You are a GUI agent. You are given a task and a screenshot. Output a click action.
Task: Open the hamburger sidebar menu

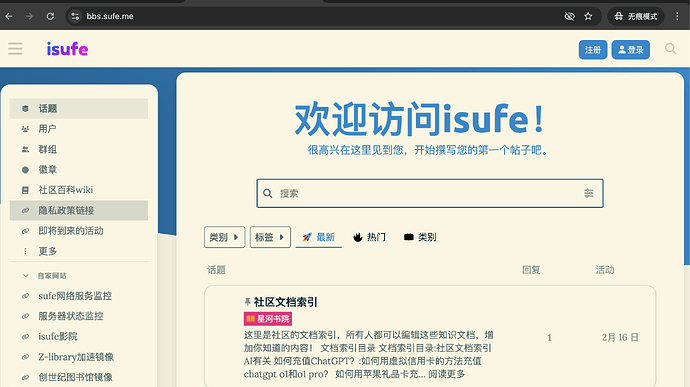[15, 49]
